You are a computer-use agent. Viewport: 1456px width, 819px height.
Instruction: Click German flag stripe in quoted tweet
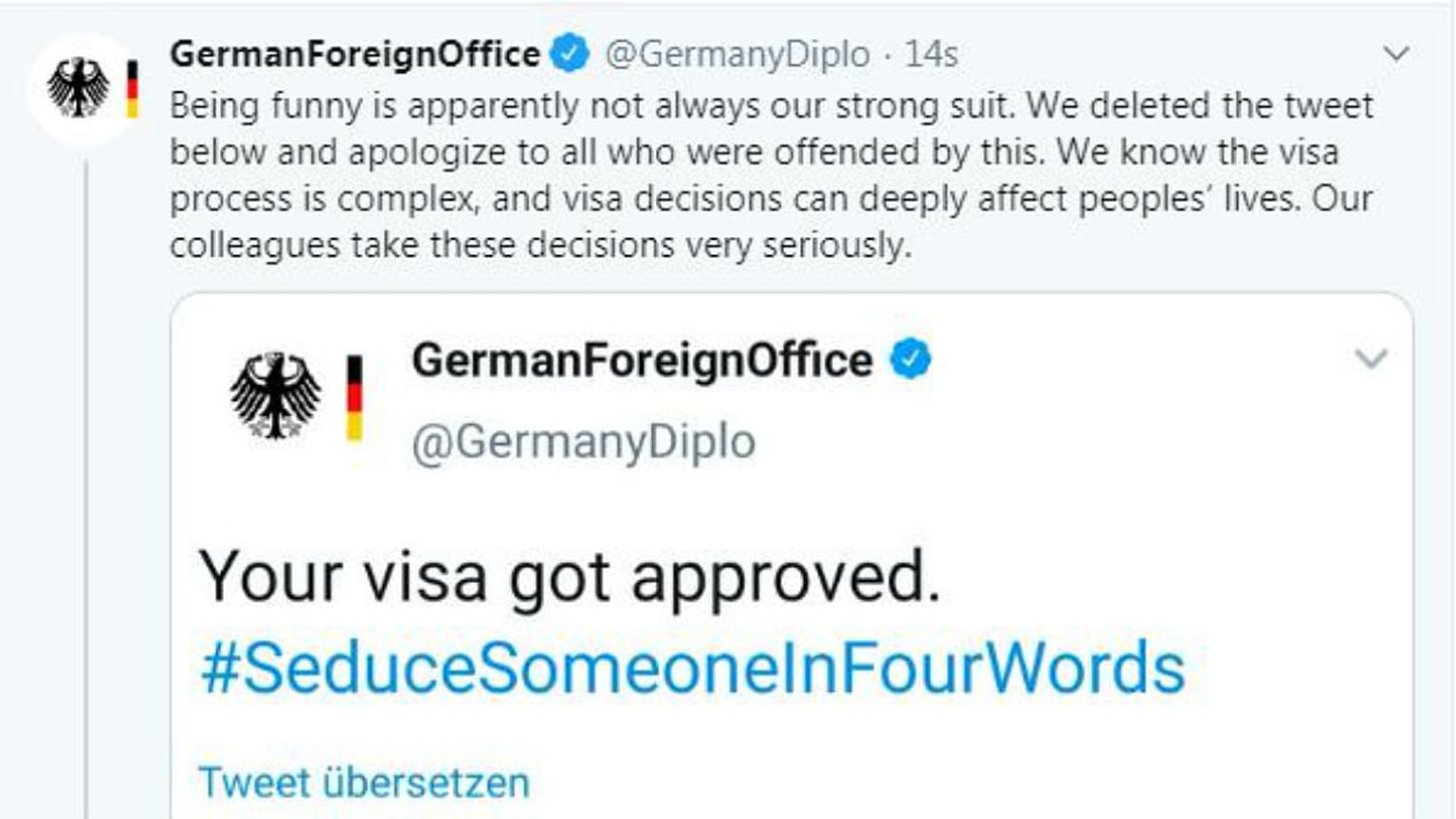pos(355,398)
